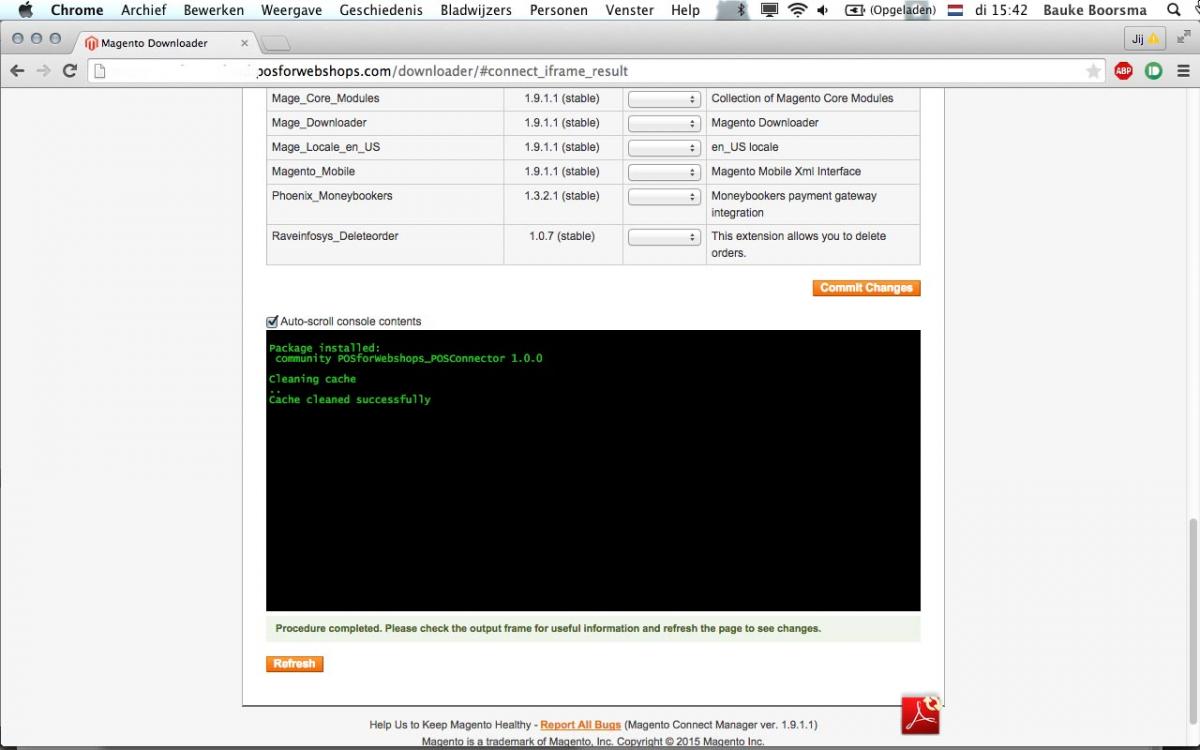Image resolution: width=1200 pixels, height=750 pixels.
Task: Open the Archief menu
Action: tap(144, 10)
